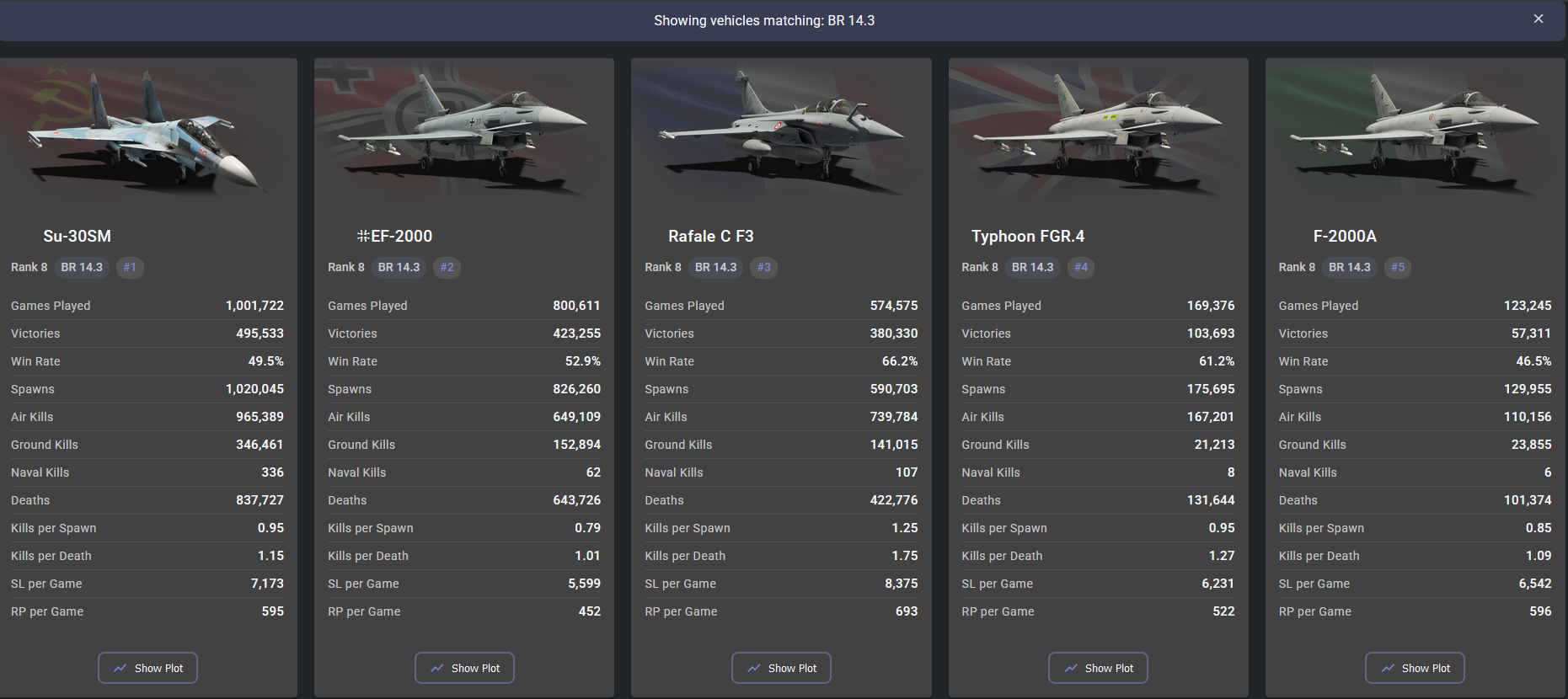This screenshot has height=699, width=1568.
Task: Click the Typhoon FGR.4 vehicle title
Action: point(1028,237)
